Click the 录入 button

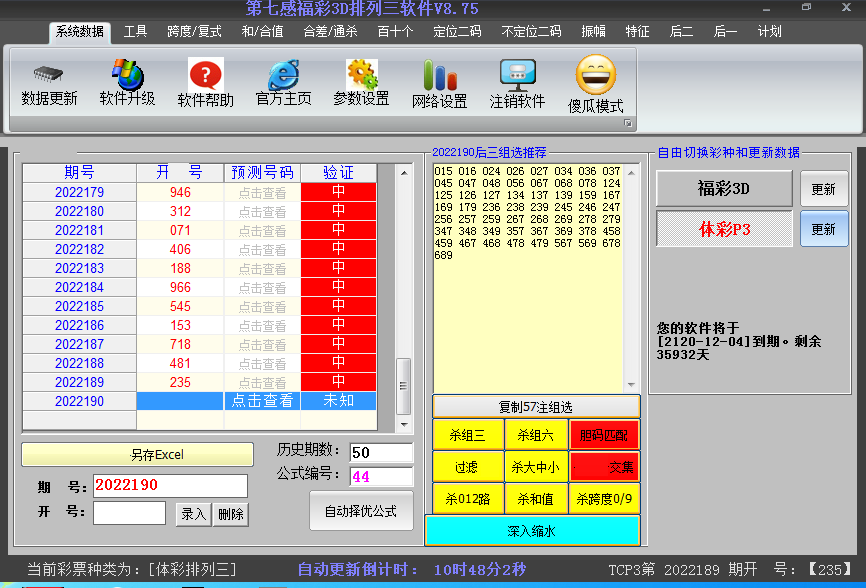[193, 514]
